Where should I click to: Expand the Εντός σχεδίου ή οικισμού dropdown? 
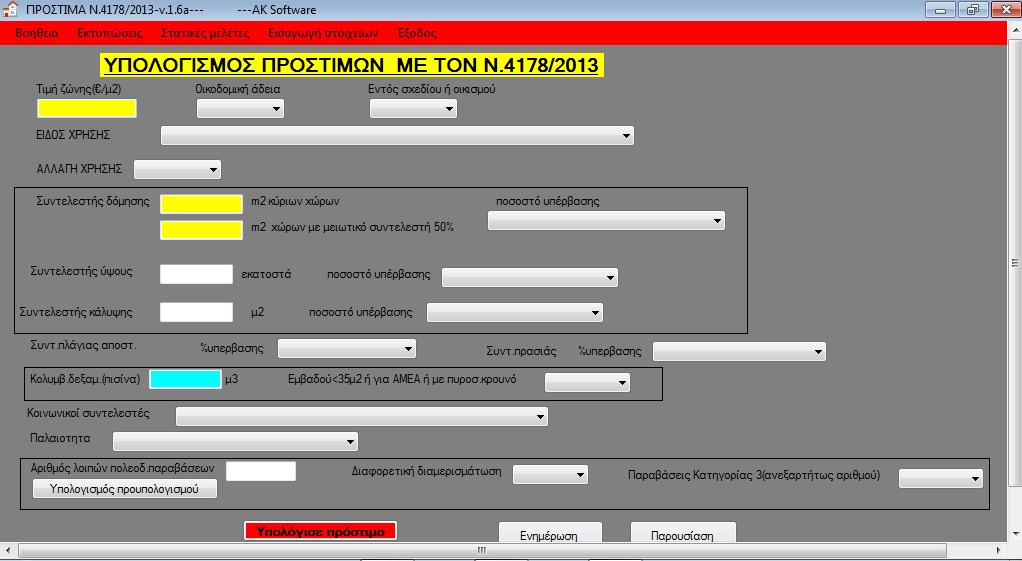tap(413, 109)
